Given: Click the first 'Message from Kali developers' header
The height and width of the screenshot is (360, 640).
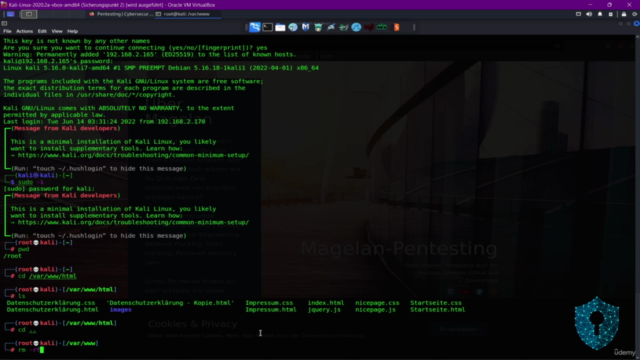Looking at the screenshot, I should (66, 128).
